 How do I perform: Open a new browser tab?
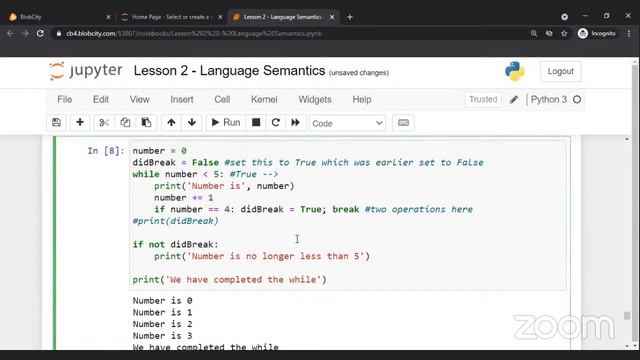click(x=350, y=17)
